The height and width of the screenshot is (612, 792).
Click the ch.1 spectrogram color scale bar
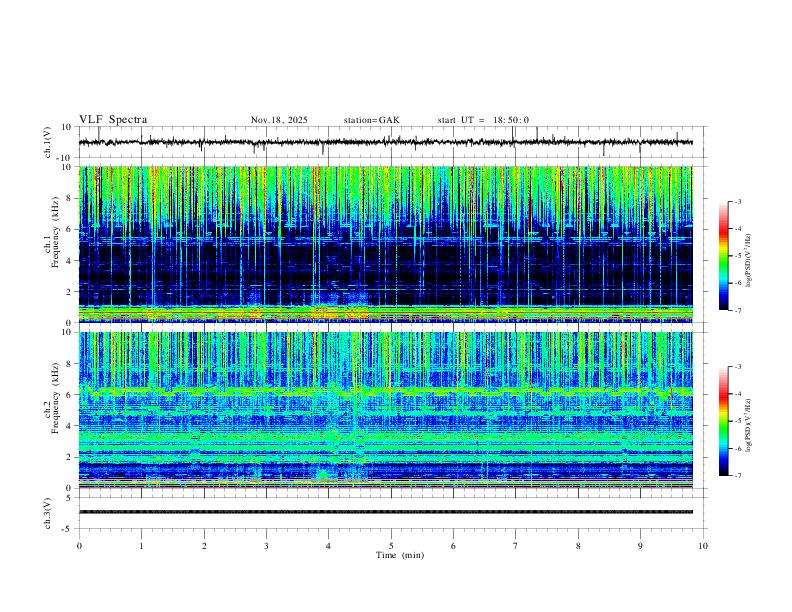[x=724, y=256]
